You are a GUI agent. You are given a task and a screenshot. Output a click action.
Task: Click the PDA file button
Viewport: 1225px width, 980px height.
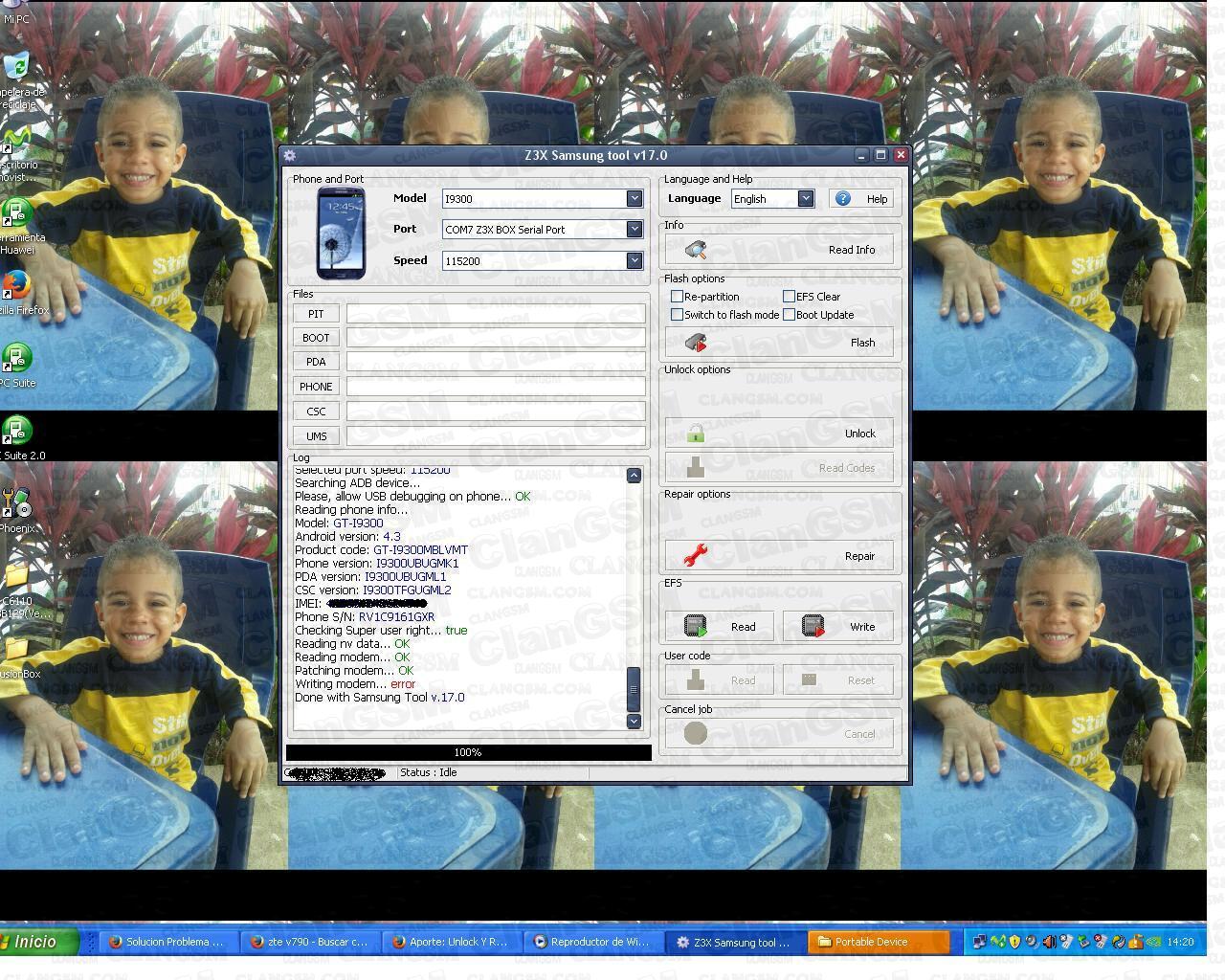316,362
